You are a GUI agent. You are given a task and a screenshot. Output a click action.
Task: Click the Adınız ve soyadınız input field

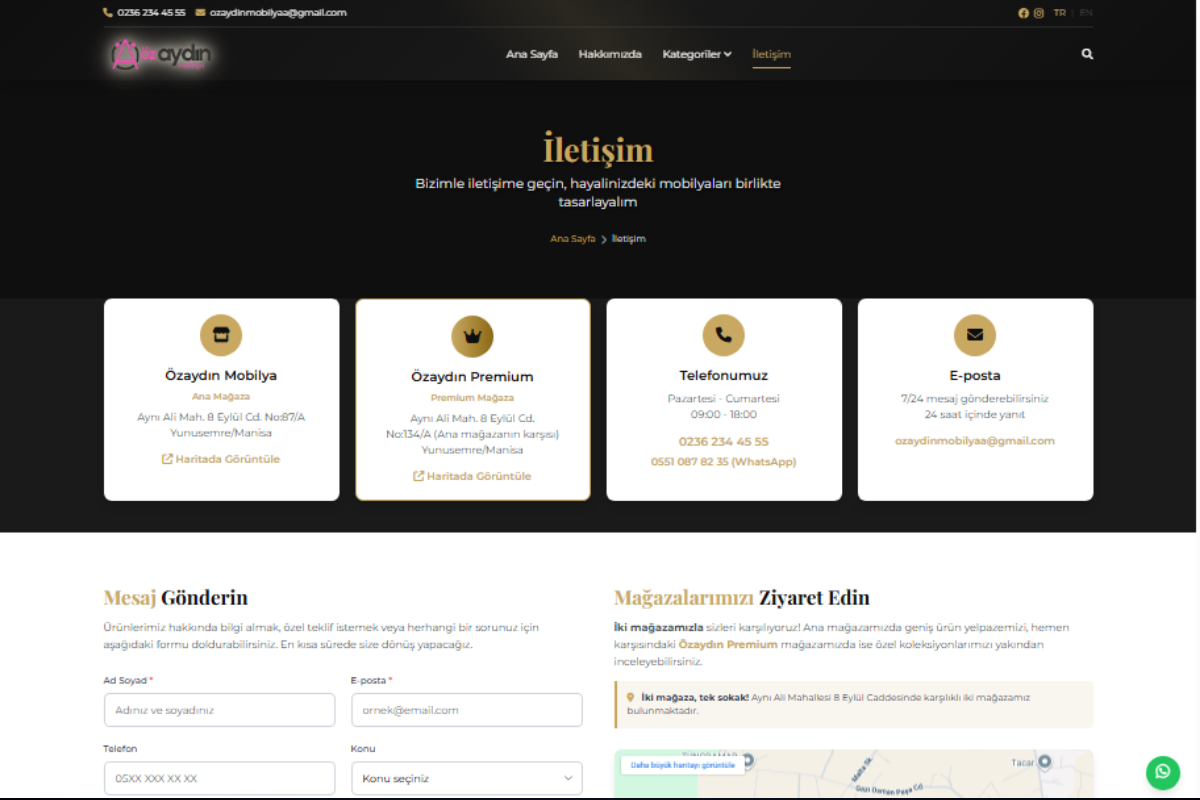[x=219, y=710]
